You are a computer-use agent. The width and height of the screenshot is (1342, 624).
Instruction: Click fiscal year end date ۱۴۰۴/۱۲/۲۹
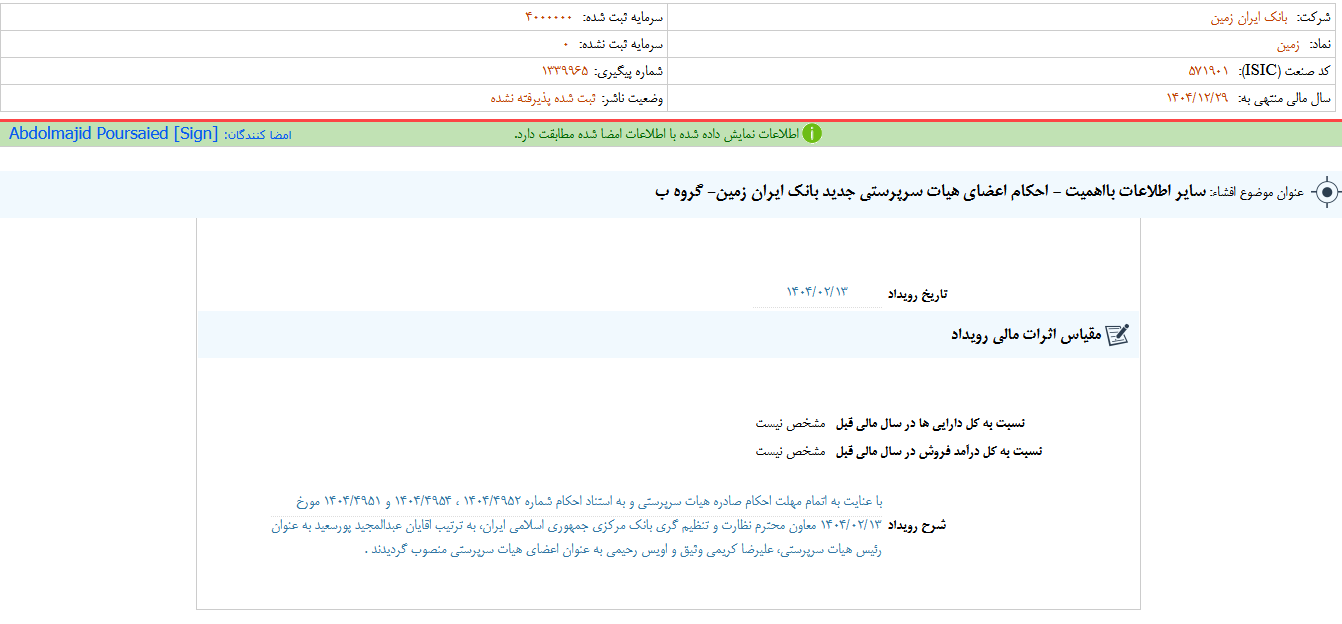click(x=1196, y=98)
